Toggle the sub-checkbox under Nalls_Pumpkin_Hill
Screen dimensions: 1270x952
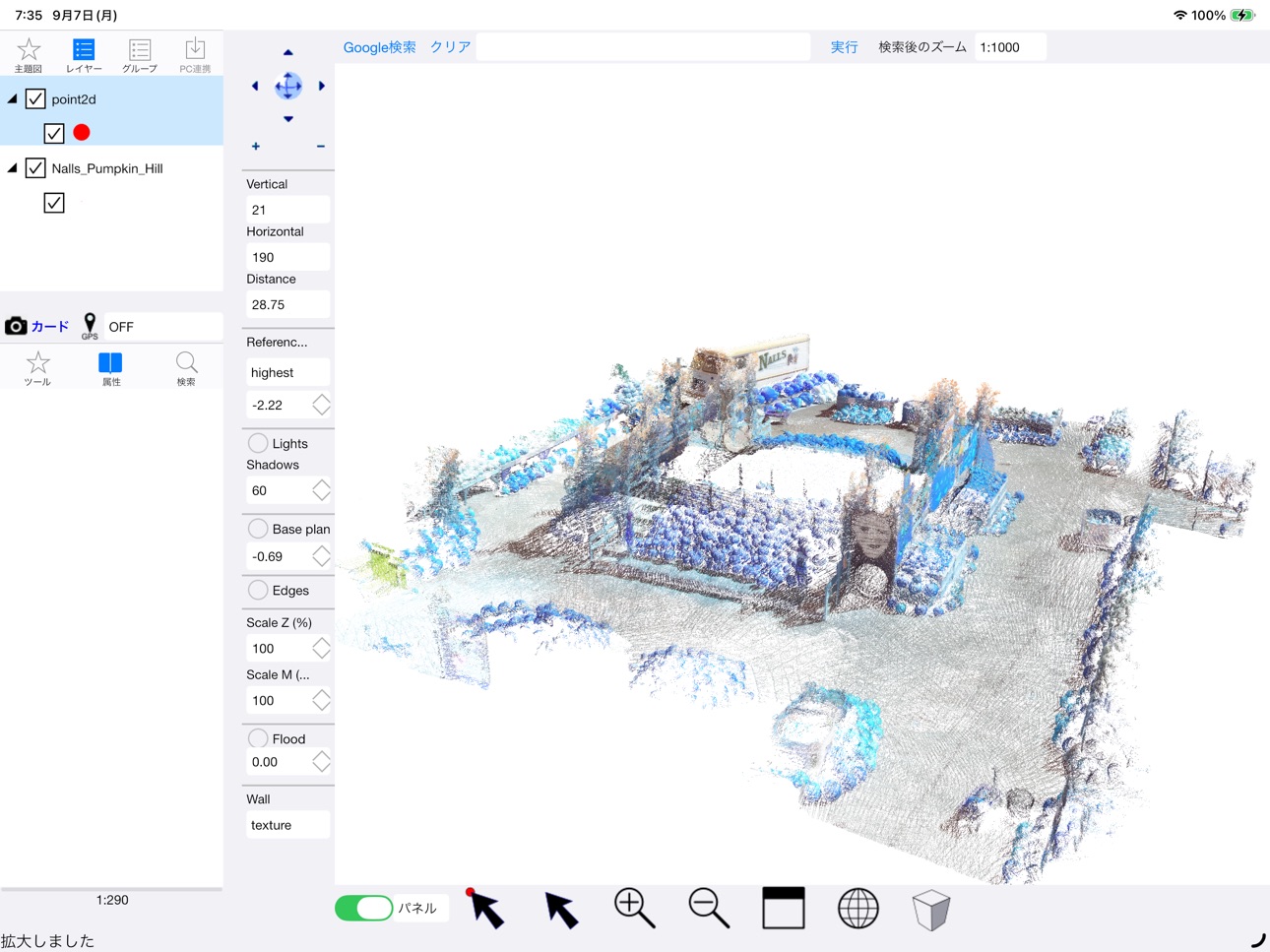[x=54, y=203]
